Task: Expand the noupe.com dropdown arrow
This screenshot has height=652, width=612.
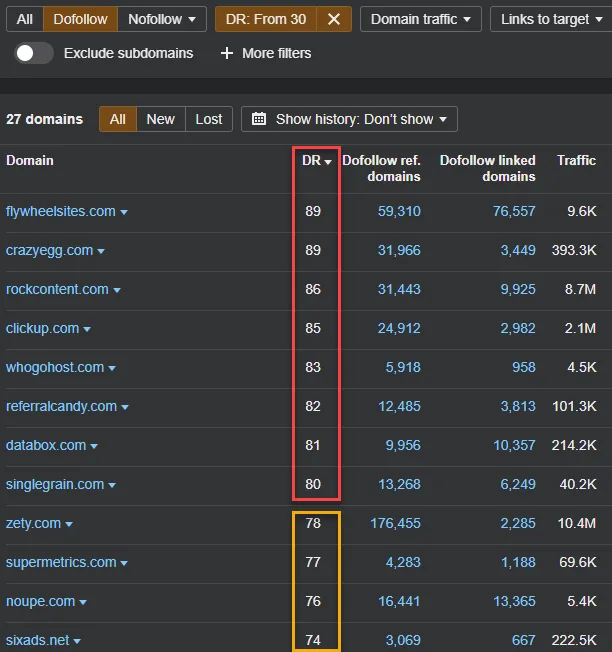Action: [83, 602]
